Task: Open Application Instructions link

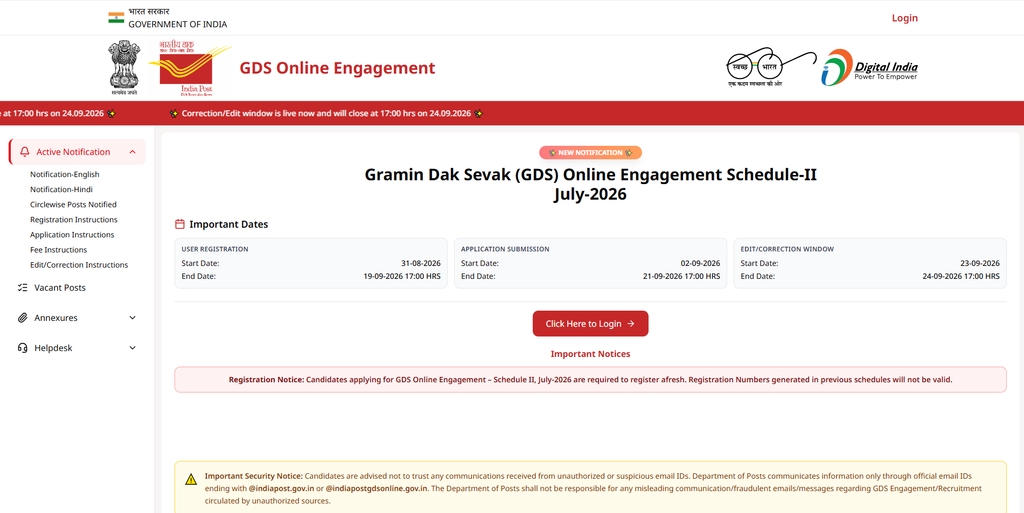Action: [72, 235]
